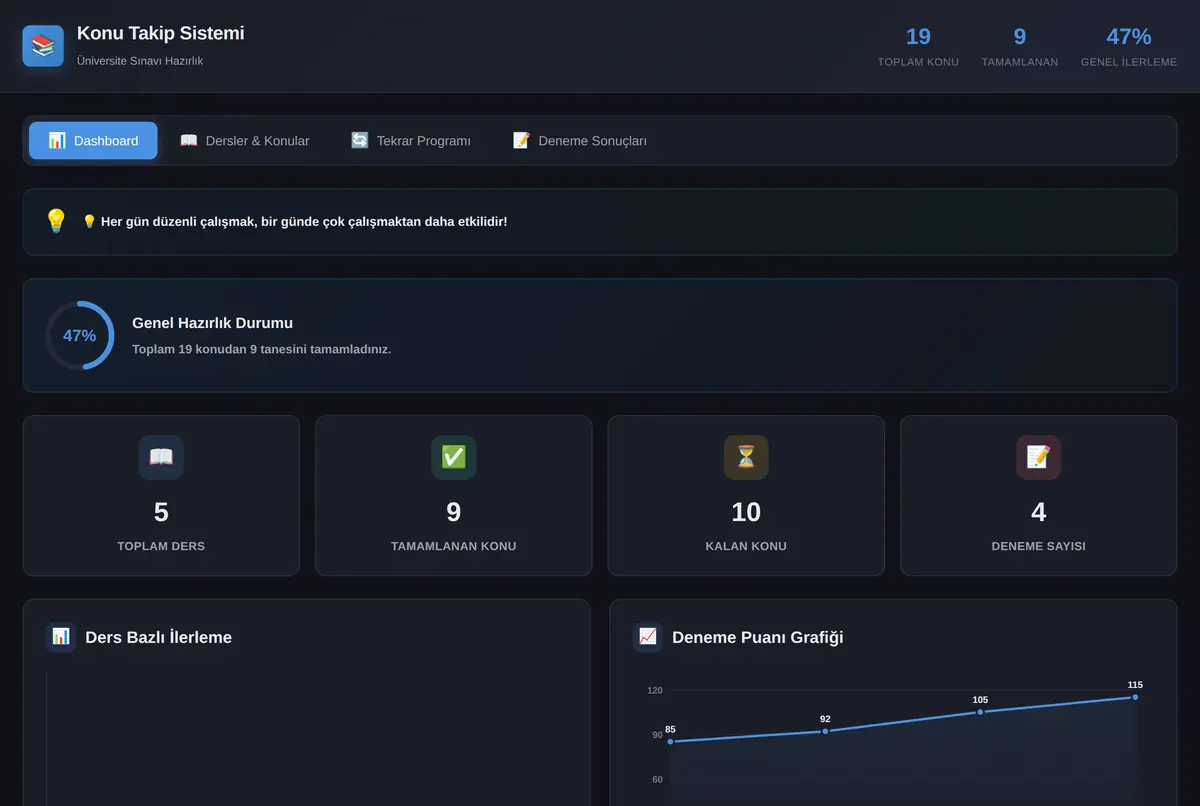Select the 92 score data point
The height and width of the screenshot is (806, 1200).
point(825,731)
